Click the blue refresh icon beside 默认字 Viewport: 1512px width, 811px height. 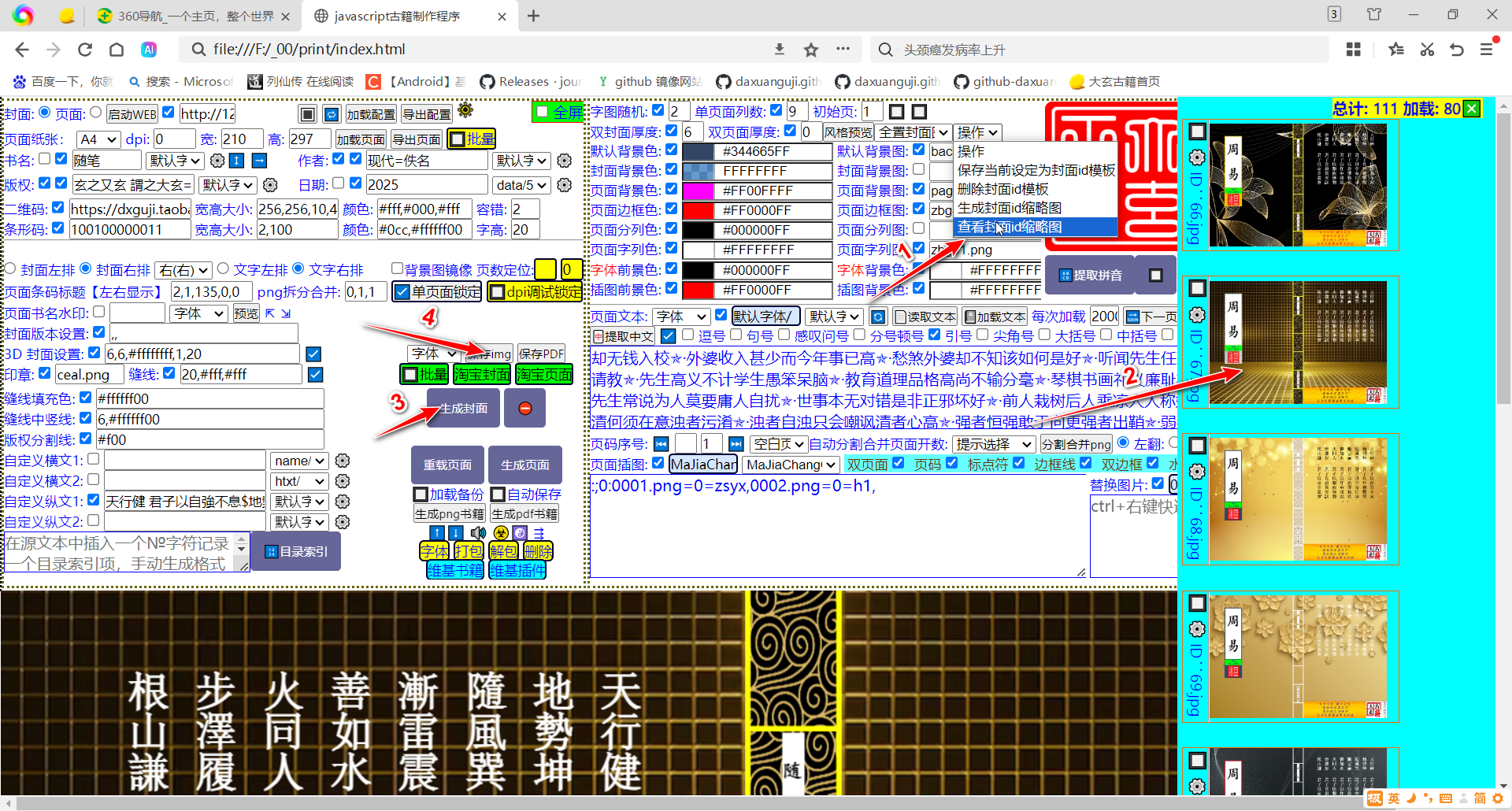(x=878, y=316)
